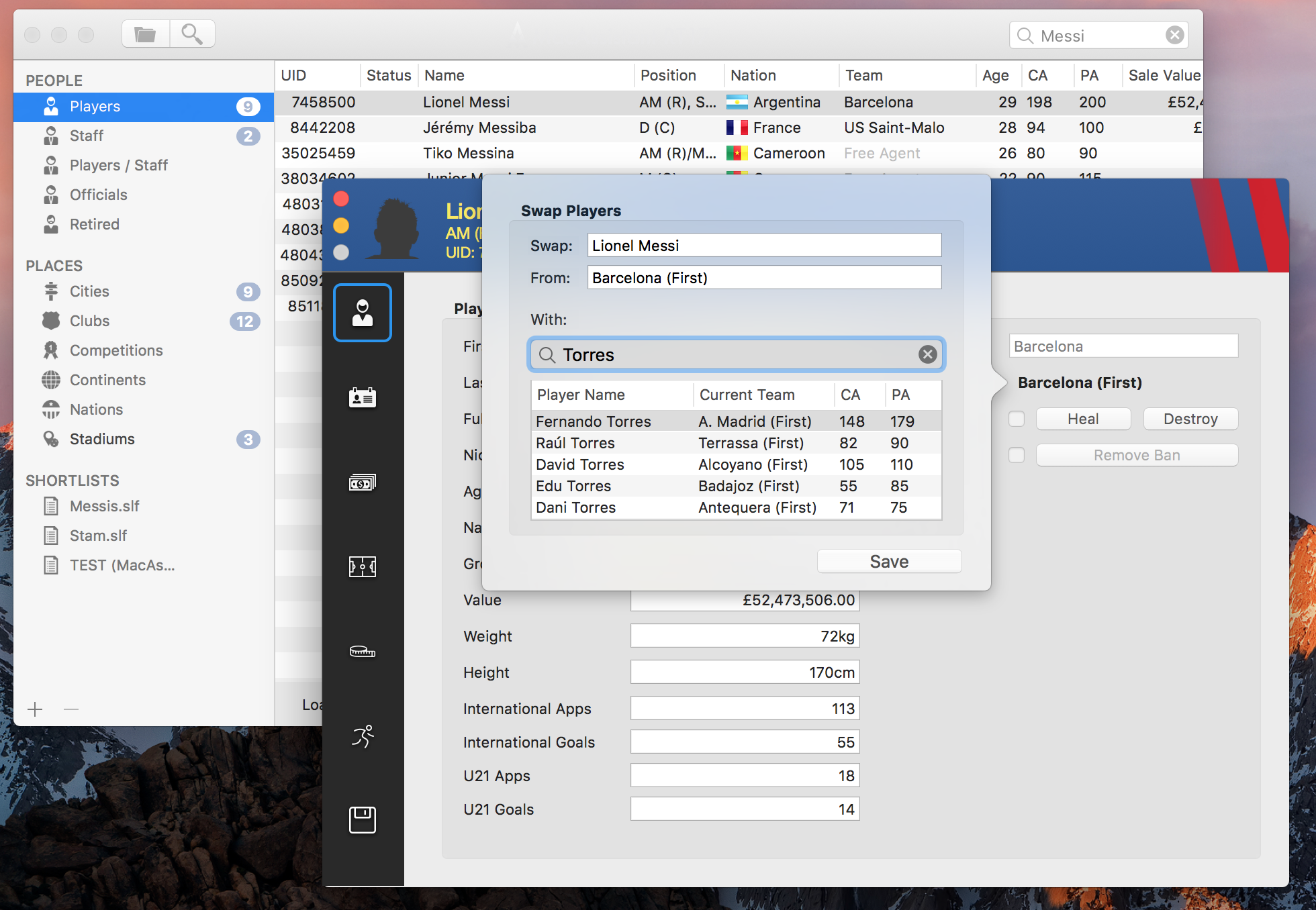Edit International Apps field 113

[x=745, y=709]
